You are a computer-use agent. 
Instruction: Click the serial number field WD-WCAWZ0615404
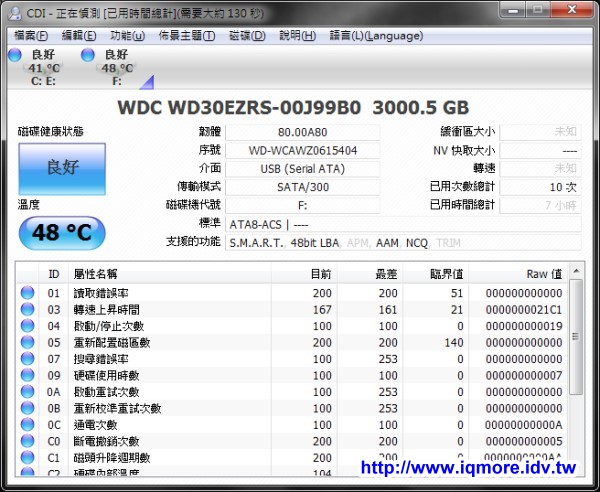tap(303, 151)
